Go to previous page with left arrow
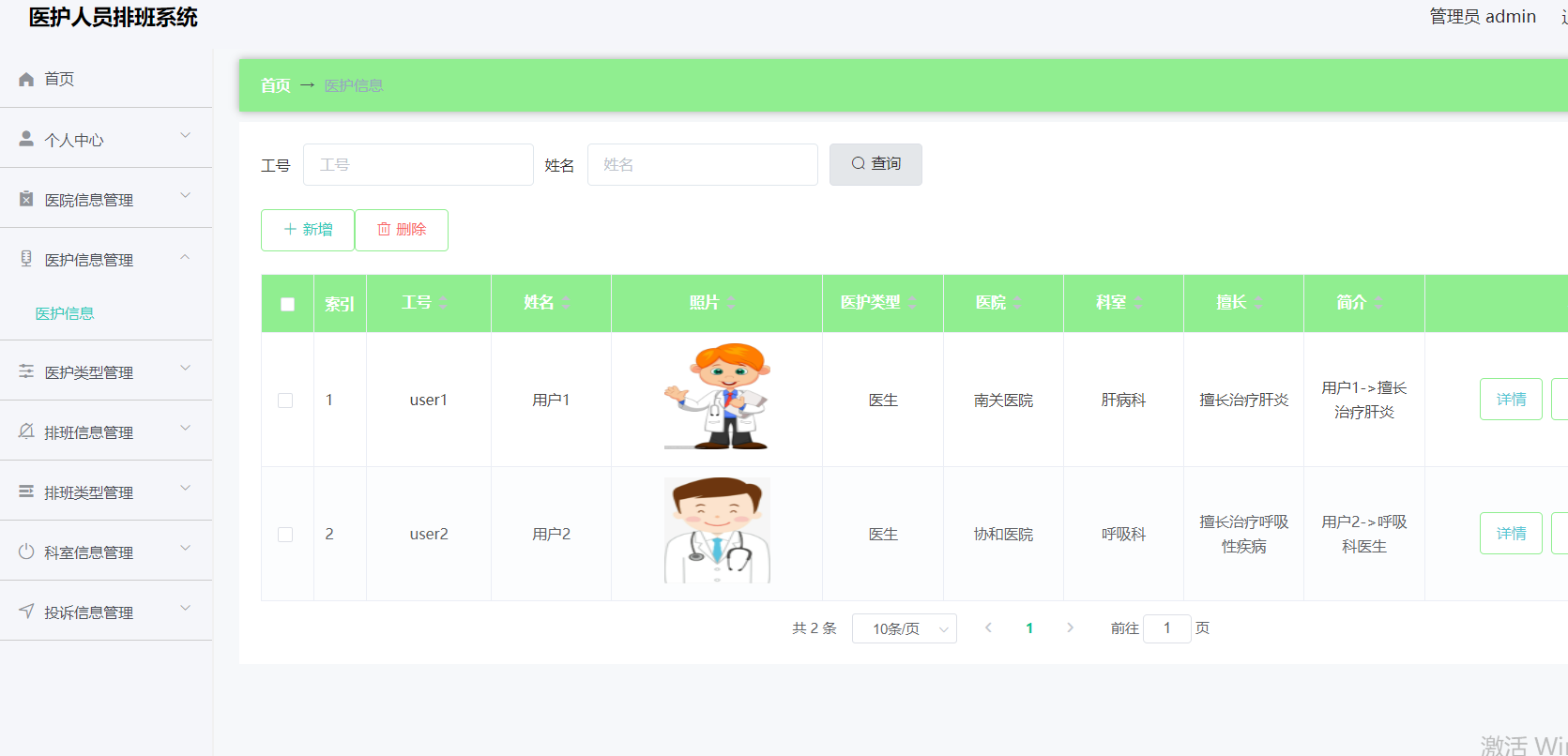1568x756 pixels. click(x=988, y=628)
